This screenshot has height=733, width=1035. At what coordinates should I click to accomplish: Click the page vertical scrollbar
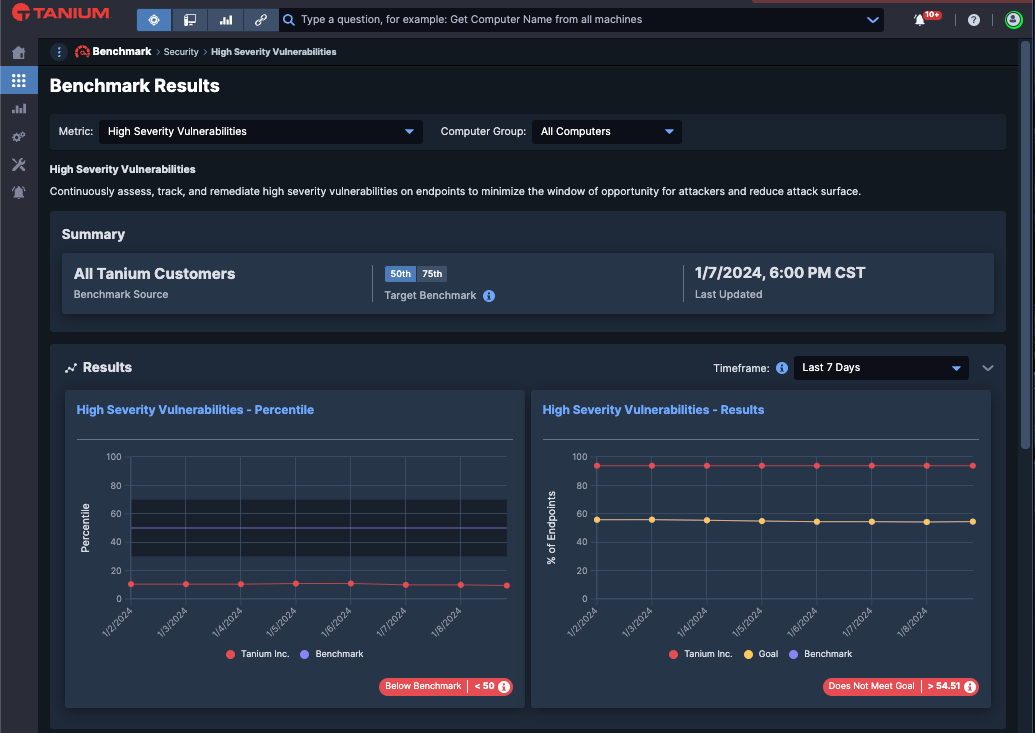pos(1025,244)
